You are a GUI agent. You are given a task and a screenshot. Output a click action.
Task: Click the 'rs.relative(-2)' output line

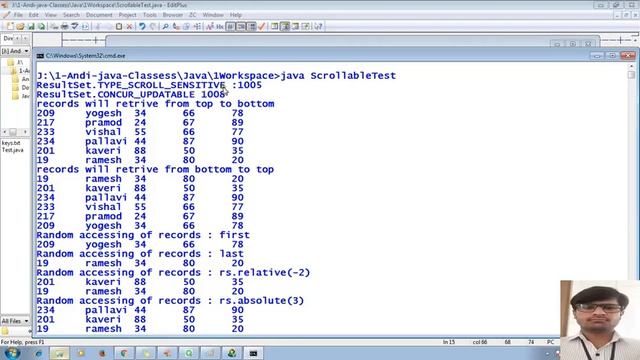(x=173, y=273)
